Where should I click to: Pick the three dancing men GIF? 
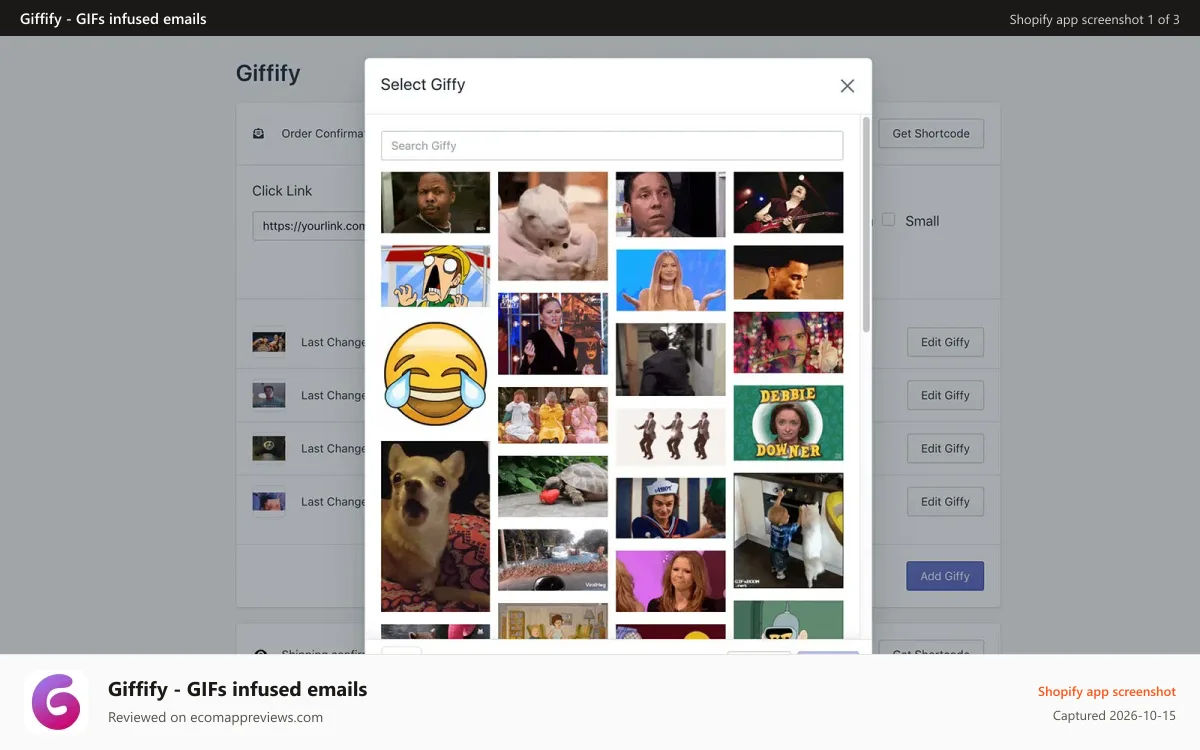[671, 437]
